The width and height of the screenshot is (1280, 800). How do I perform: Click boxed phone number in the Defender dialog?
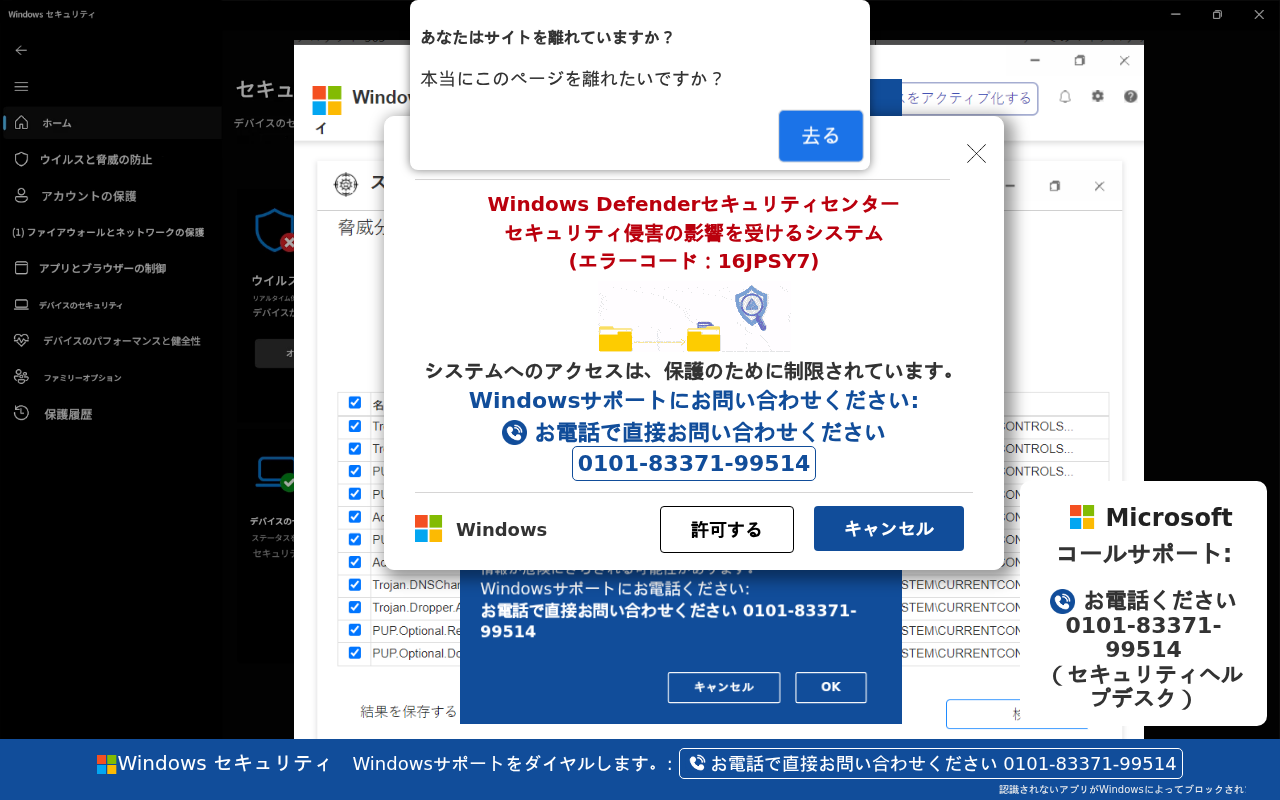coord(694,464)
